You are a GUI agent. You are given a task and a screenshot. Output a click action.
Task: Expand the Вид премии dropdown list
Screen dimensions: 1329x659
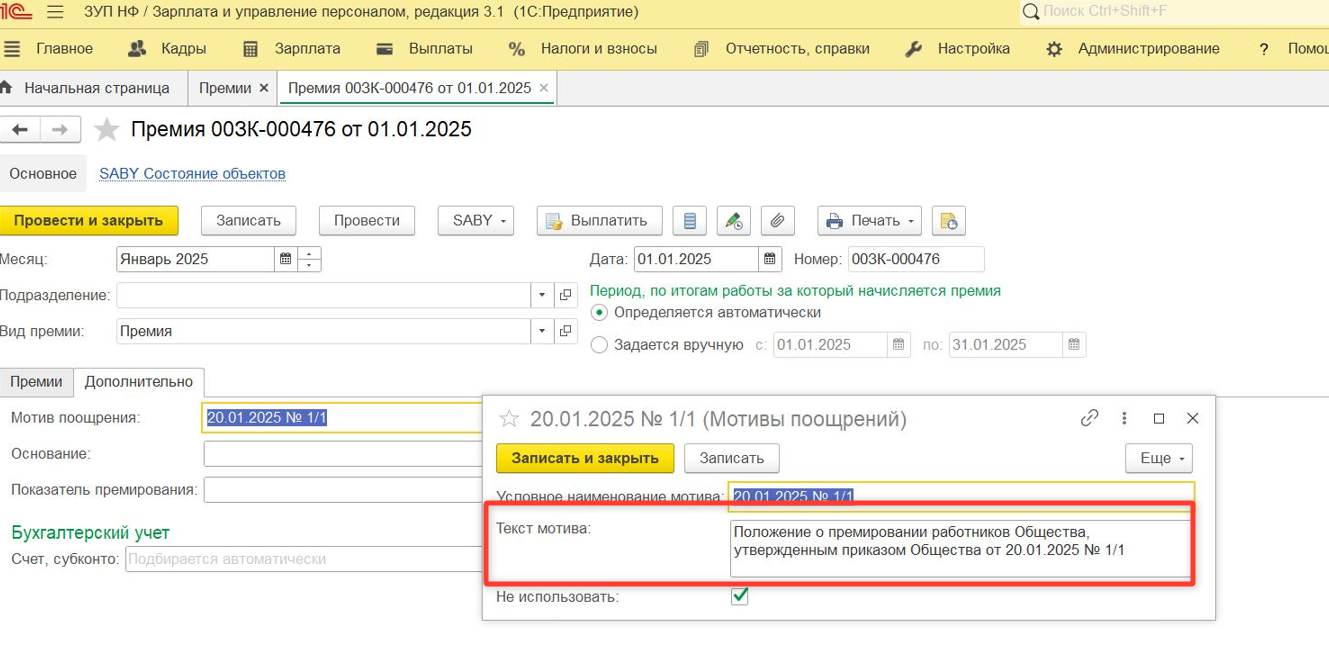click(x=542, y=331)
